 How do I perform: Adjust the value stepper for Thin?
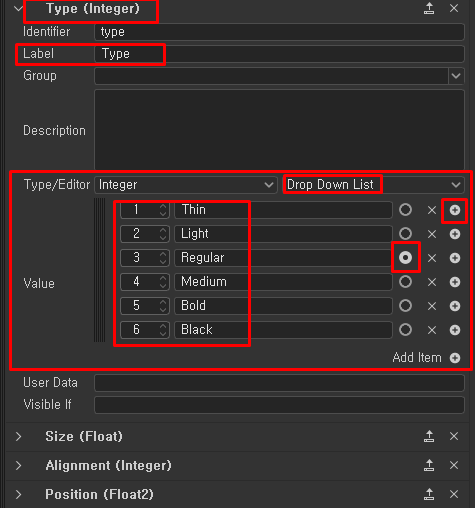coord(163,210)
